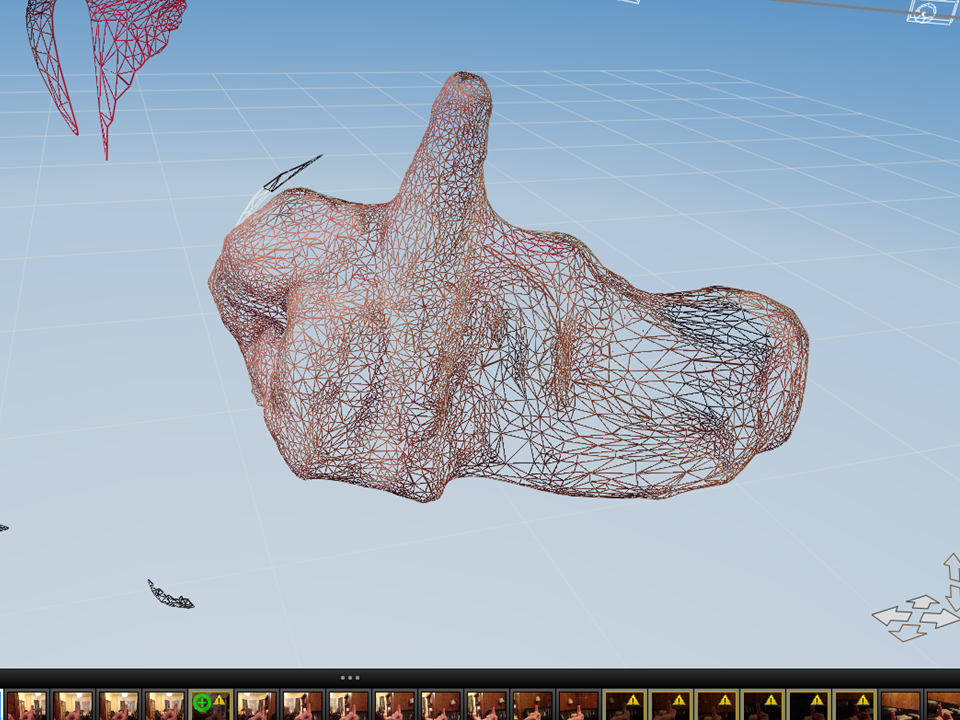Click the pan right navigation arrow
Image resolution: width=960 pixels, height=720 pixels.
[x=942, y=618]
